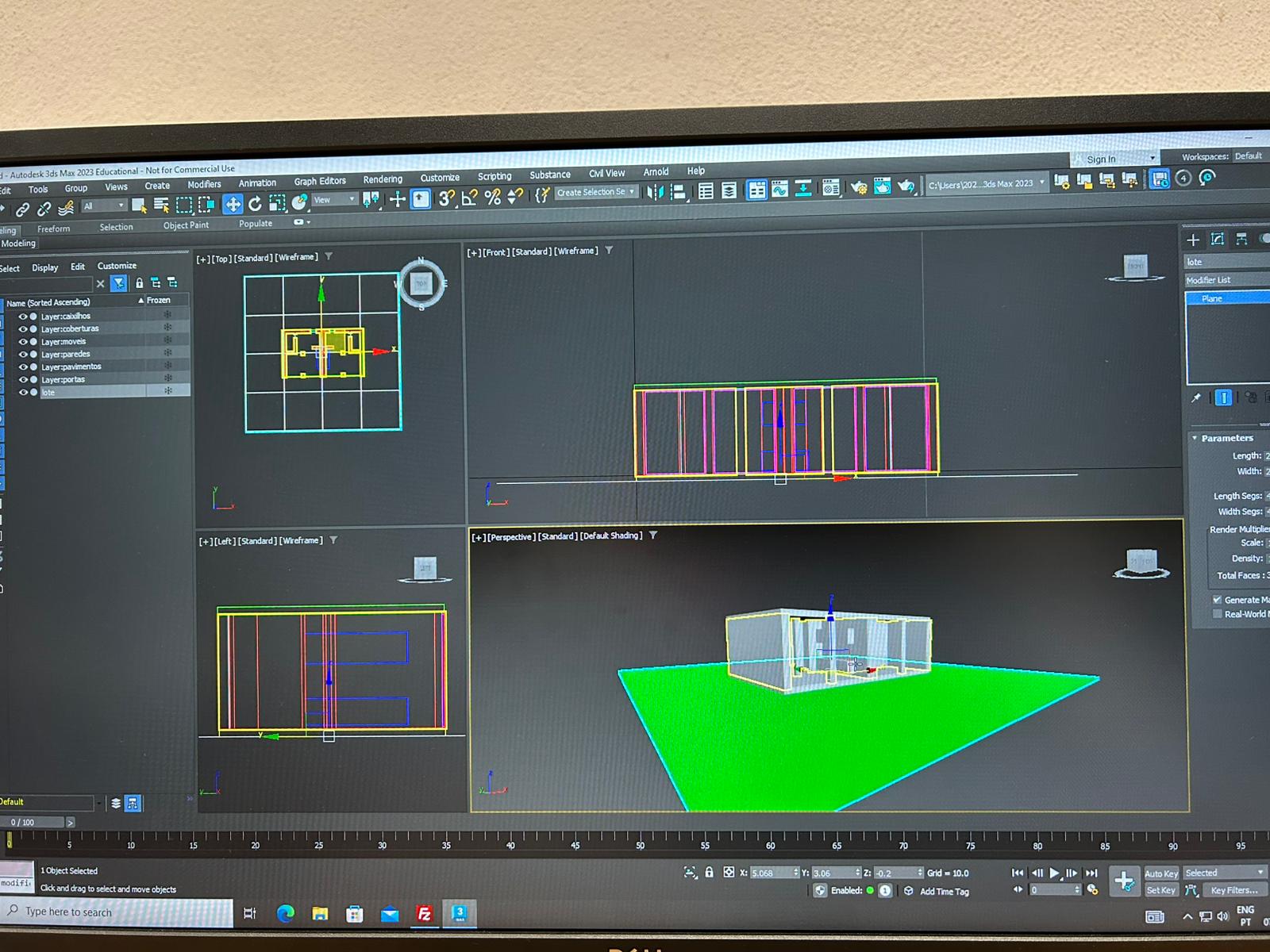
Task: Toggle visibility eye for Layer:paredes
Action: 22,354
